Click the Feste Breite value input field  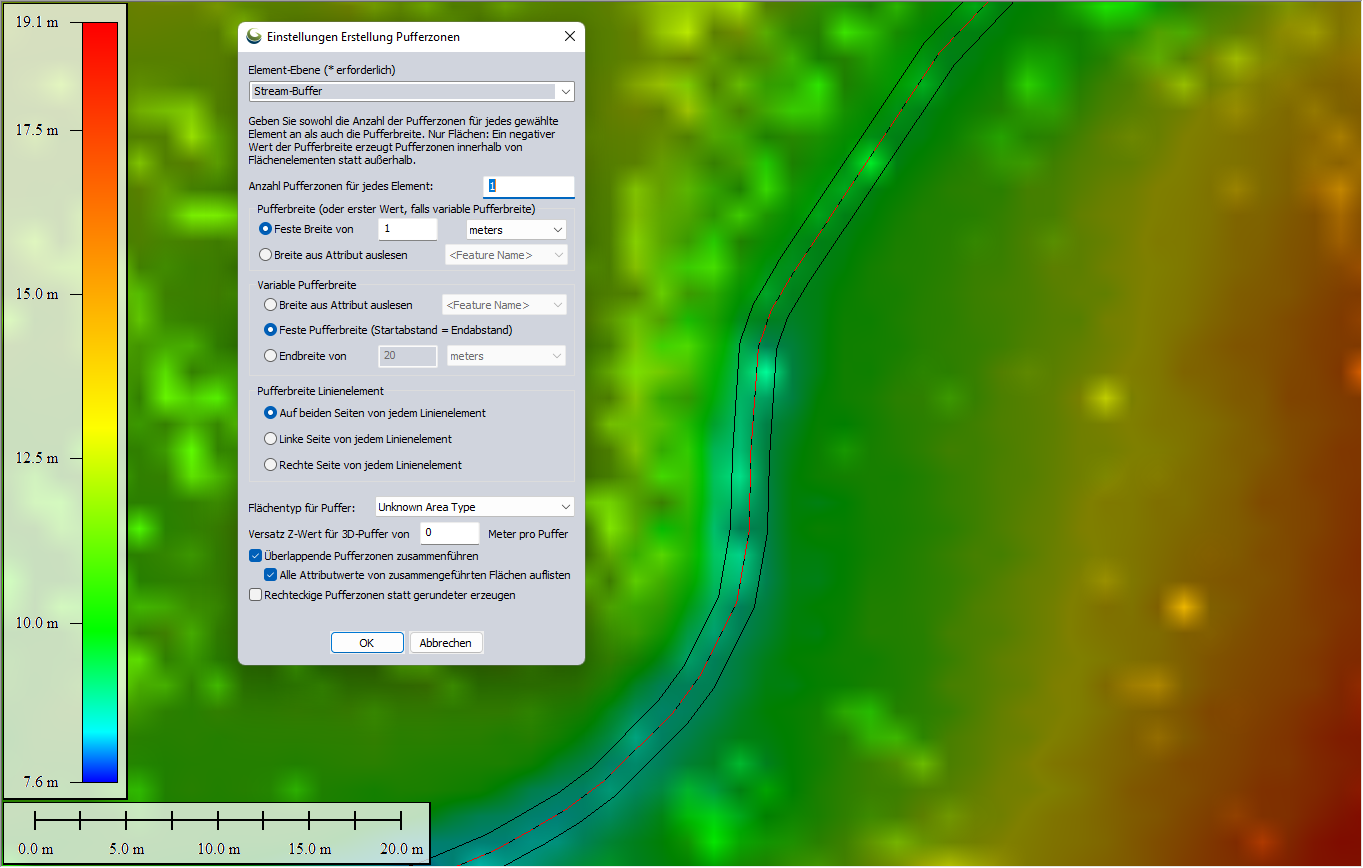pyautogui.click(x=408, y=229)
